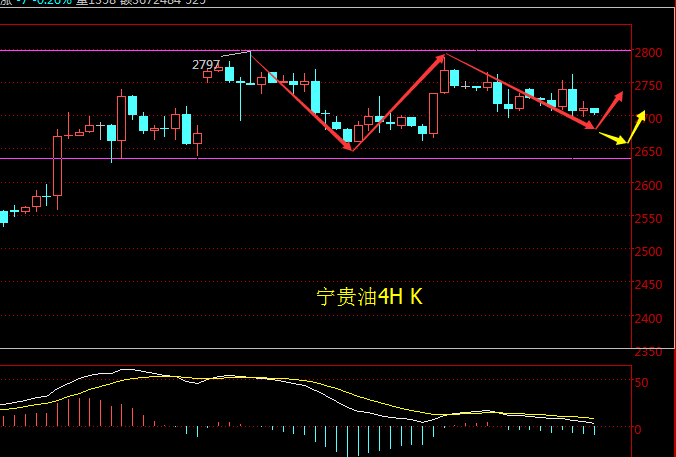
Task: Click the 2650 price axis value
Action: [648, 152]
